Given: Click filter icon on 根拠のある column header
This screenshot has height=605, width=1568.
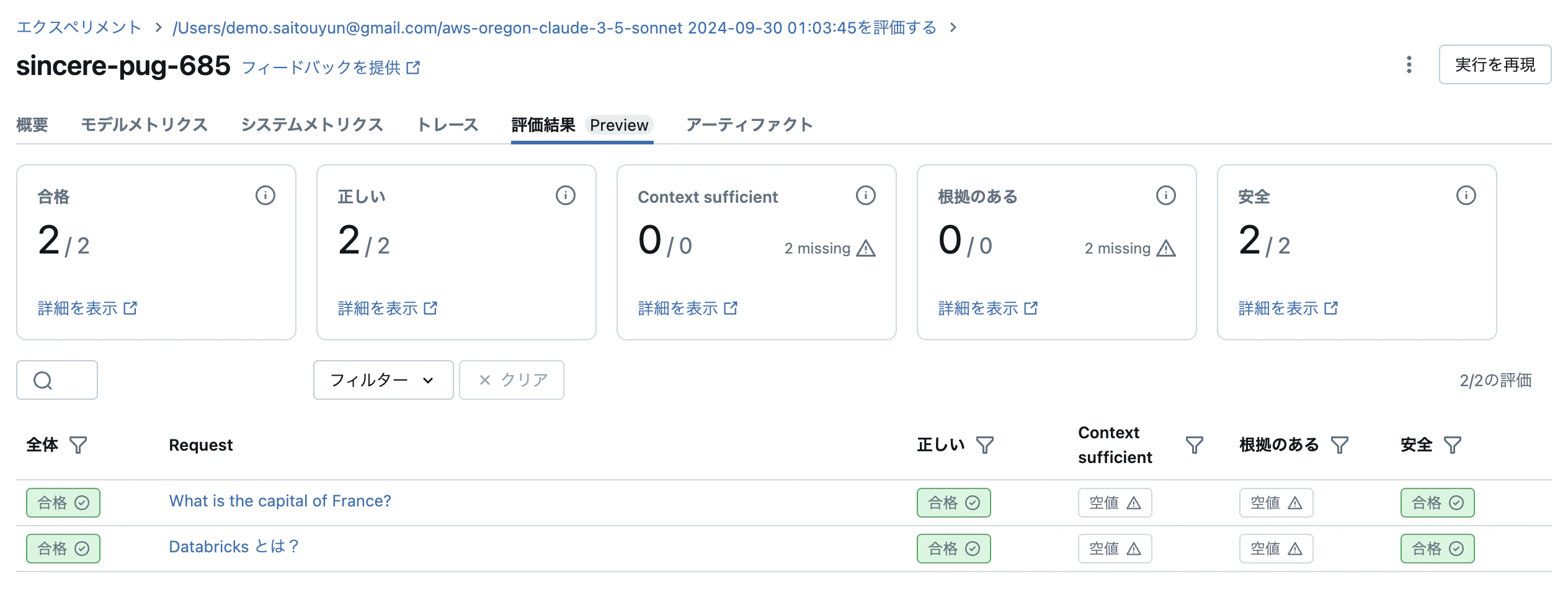Looking at the screenshot, I should click(x=1340, y=445).
